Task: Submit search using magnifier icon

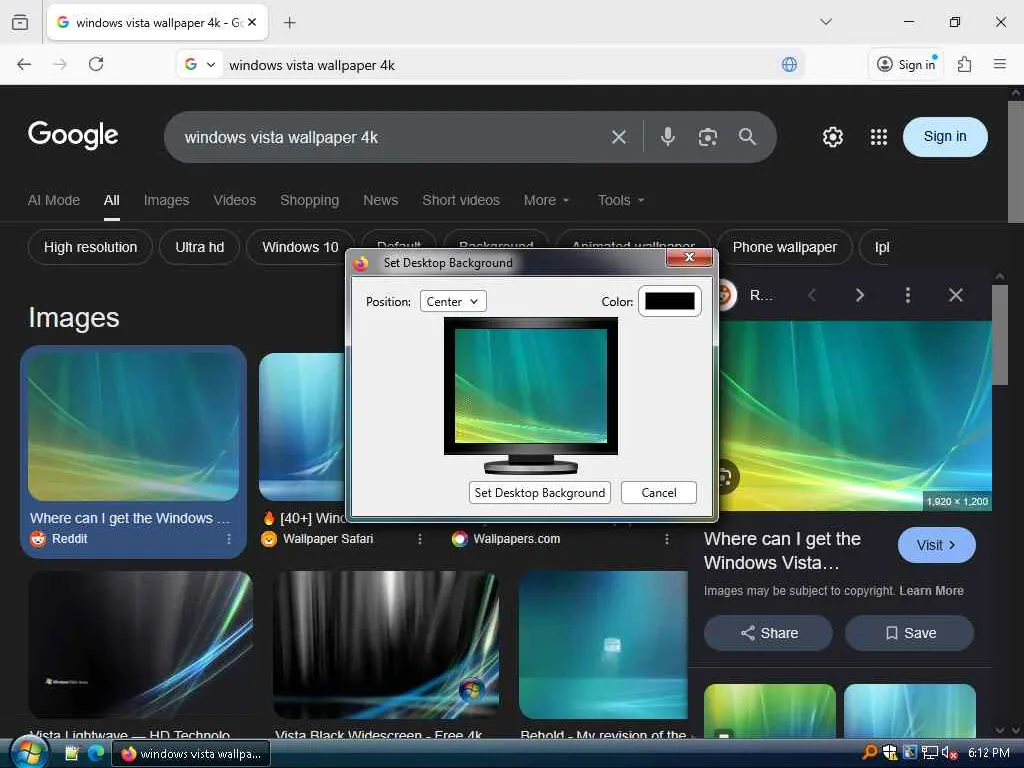Action: click(747, 136)
